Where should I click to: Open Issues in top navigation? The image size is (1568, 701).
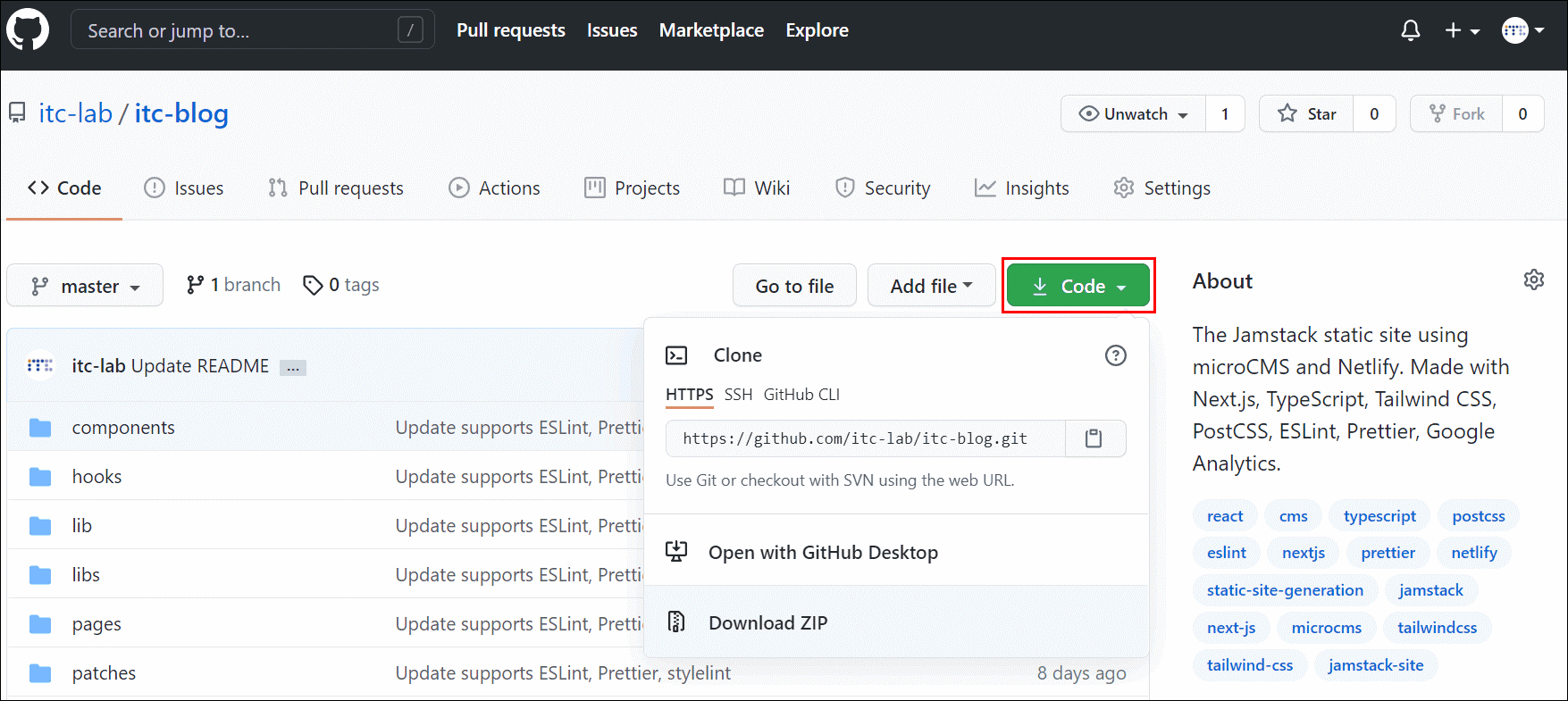tap(612, 30)
